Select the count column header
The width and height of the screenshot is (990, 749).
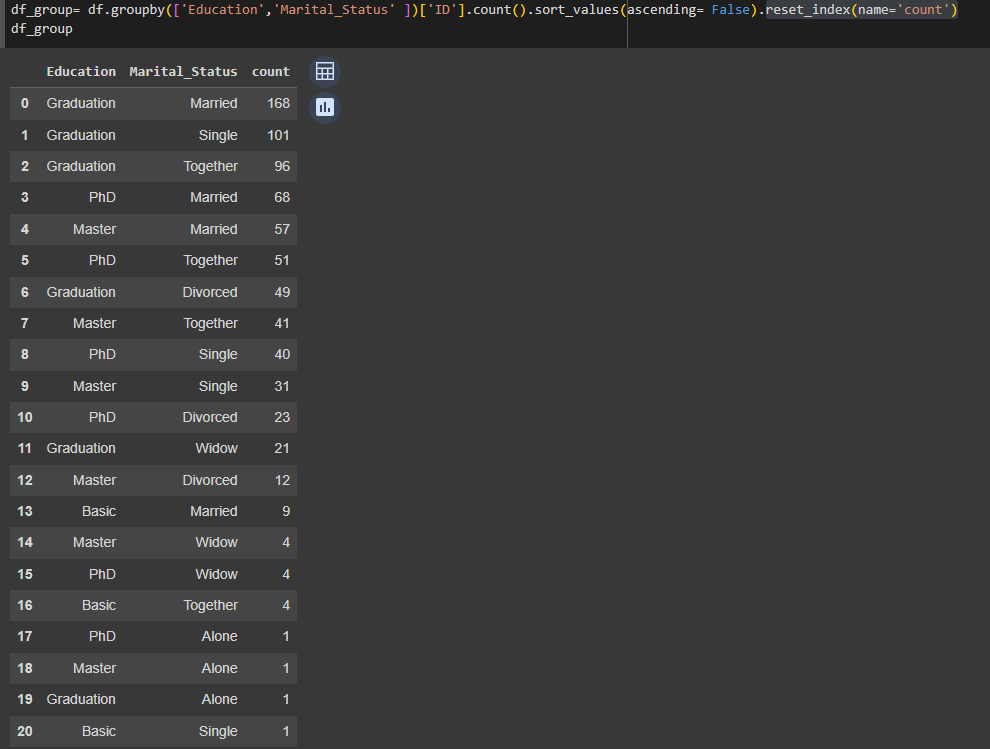[271, 71]
